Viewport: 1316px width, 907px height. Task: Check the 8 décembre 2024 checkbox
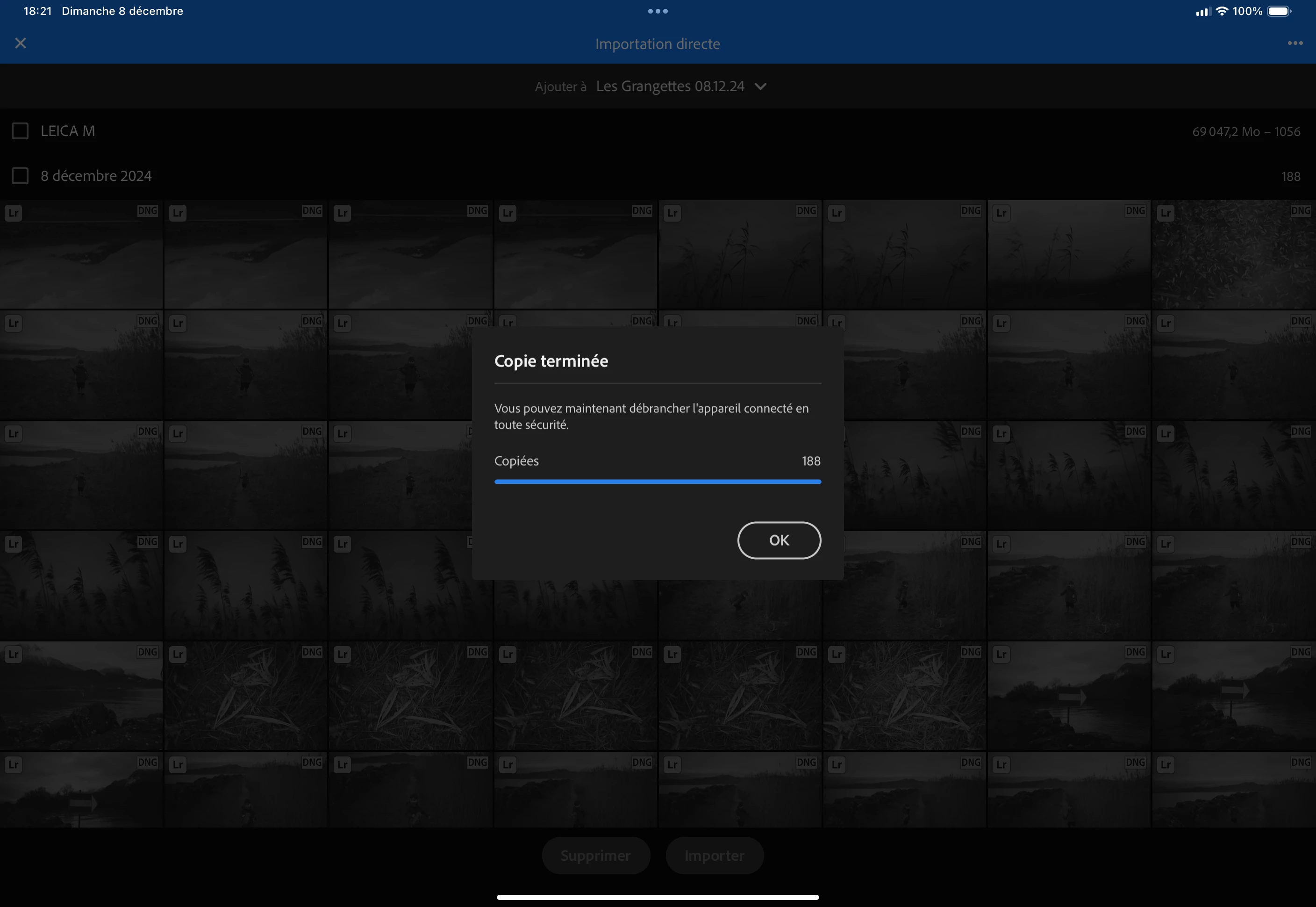point(21,176)
